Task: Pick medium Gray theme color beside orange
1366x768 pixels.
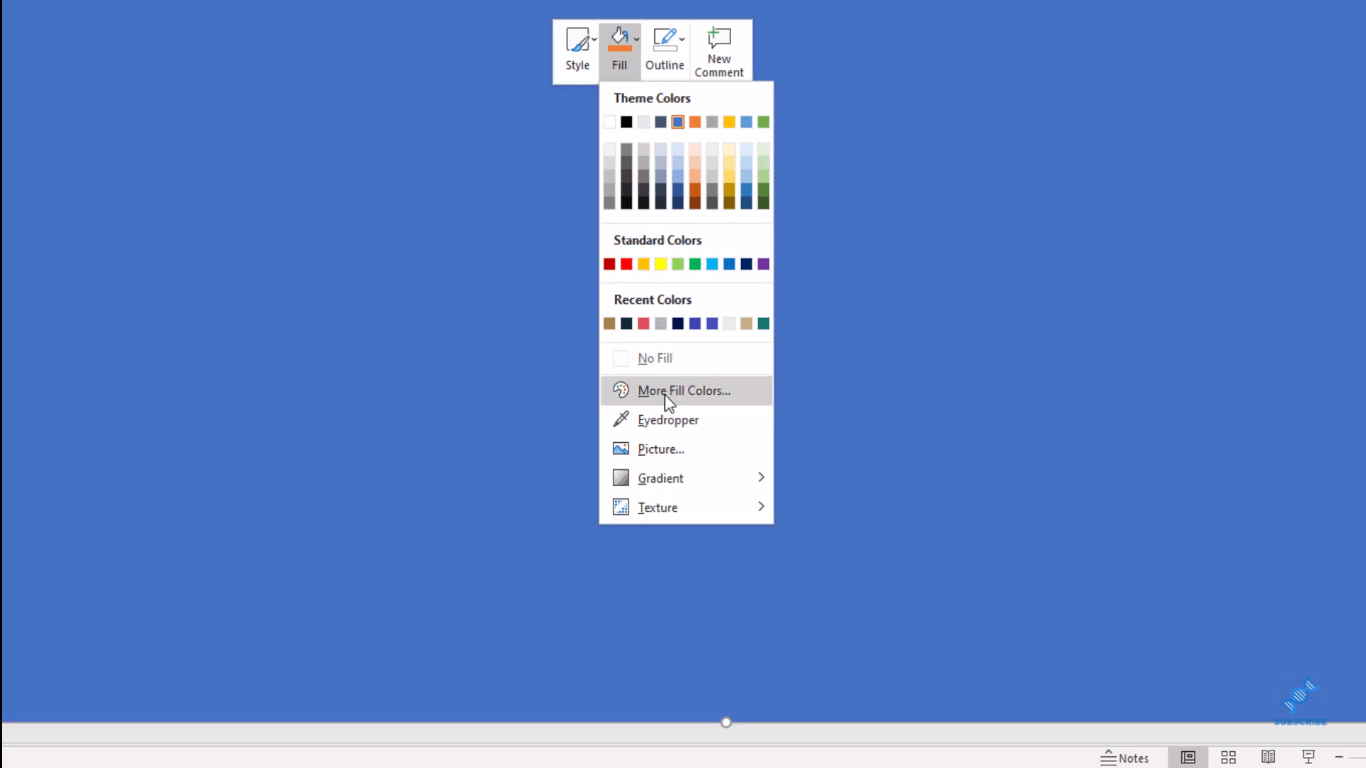Action: point(712,122)
